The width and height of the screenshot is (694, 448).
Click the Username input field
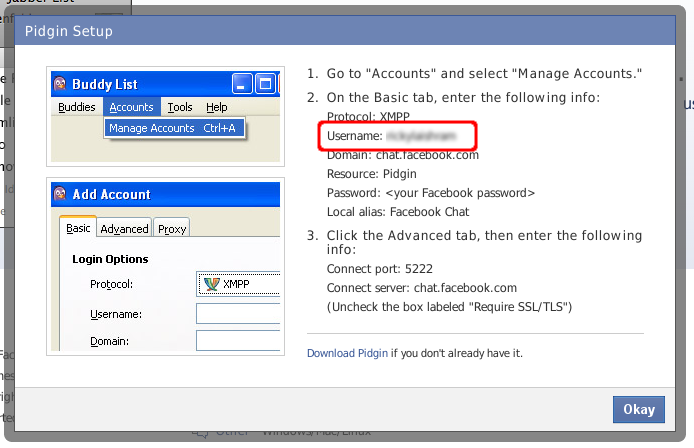(x=238, y=314)
